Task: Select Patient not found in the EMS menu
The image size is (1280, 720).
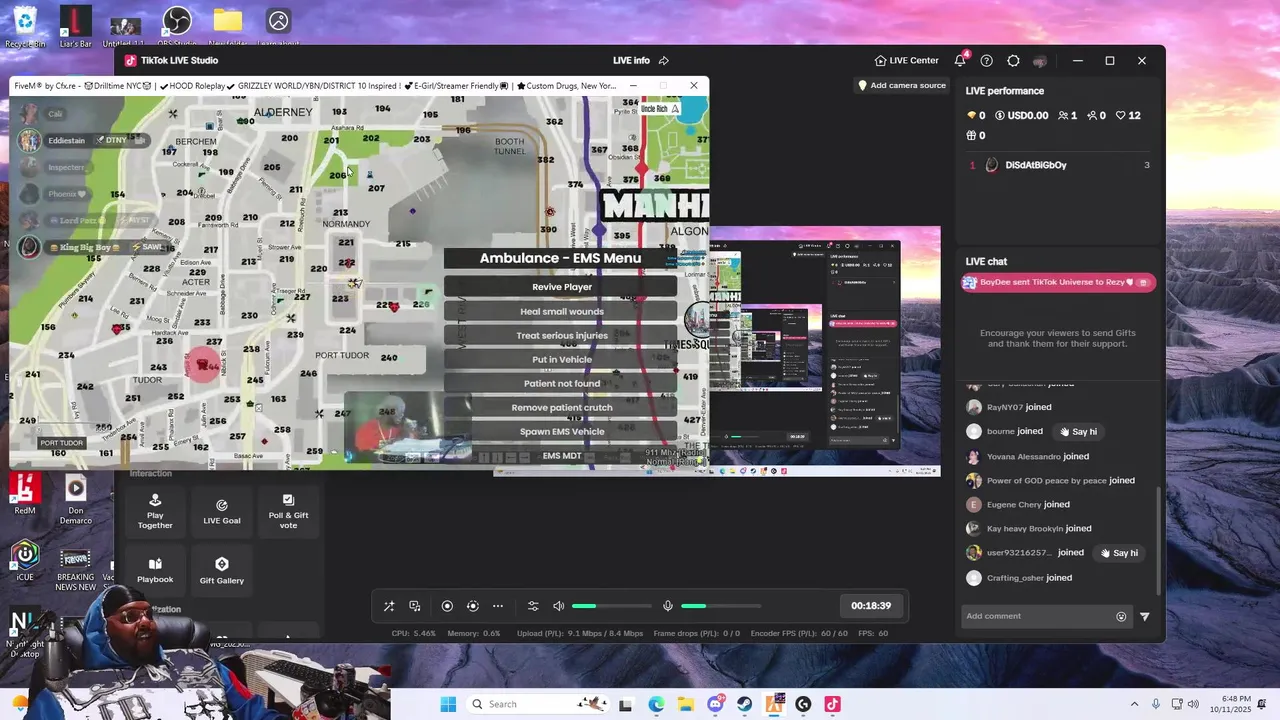Action: click(x=561, y=383)
